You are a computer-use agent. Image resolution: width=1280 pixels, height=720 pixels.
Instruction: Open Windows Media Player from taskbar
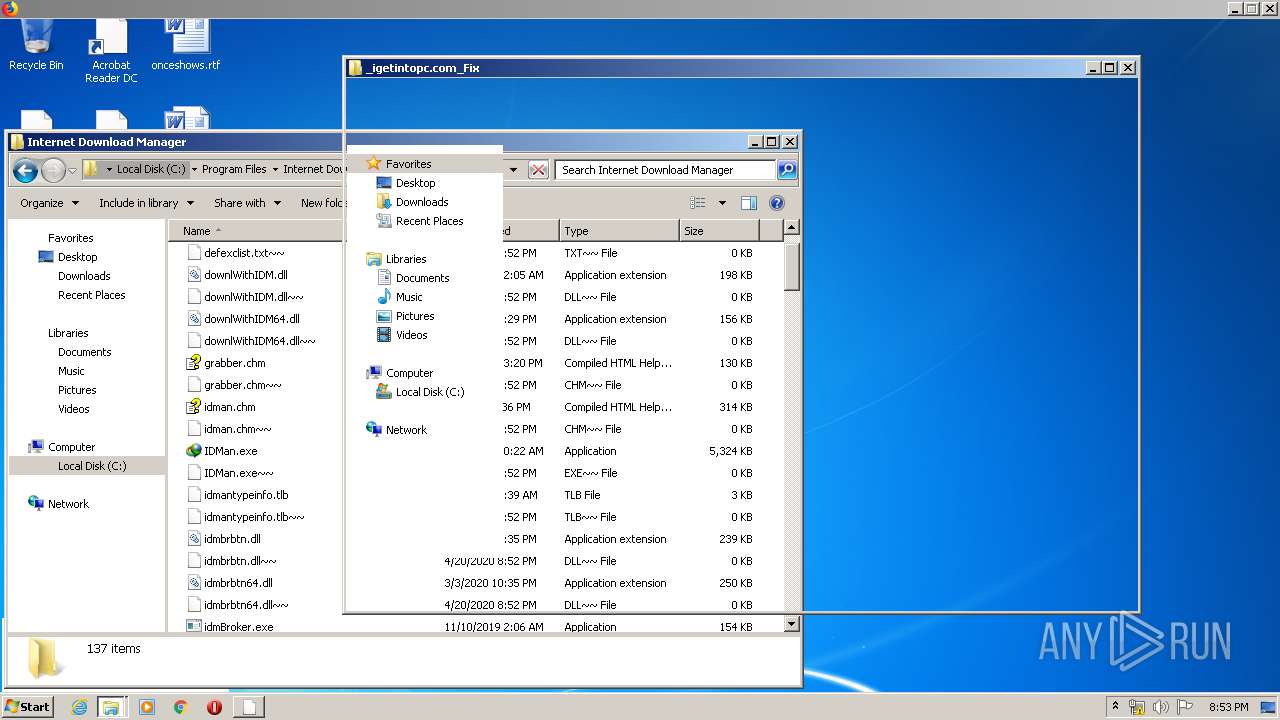coord(147,707)
